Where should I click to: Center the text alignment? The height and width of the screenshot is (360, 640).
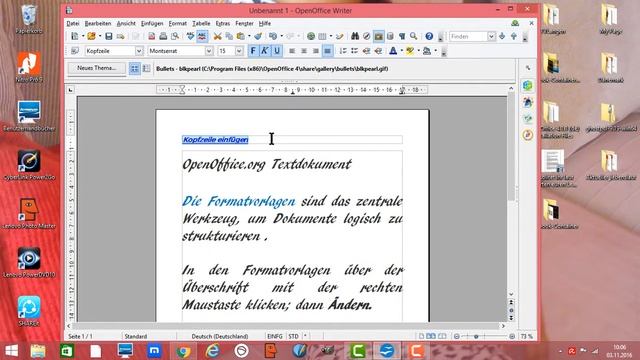click(304, 51)
